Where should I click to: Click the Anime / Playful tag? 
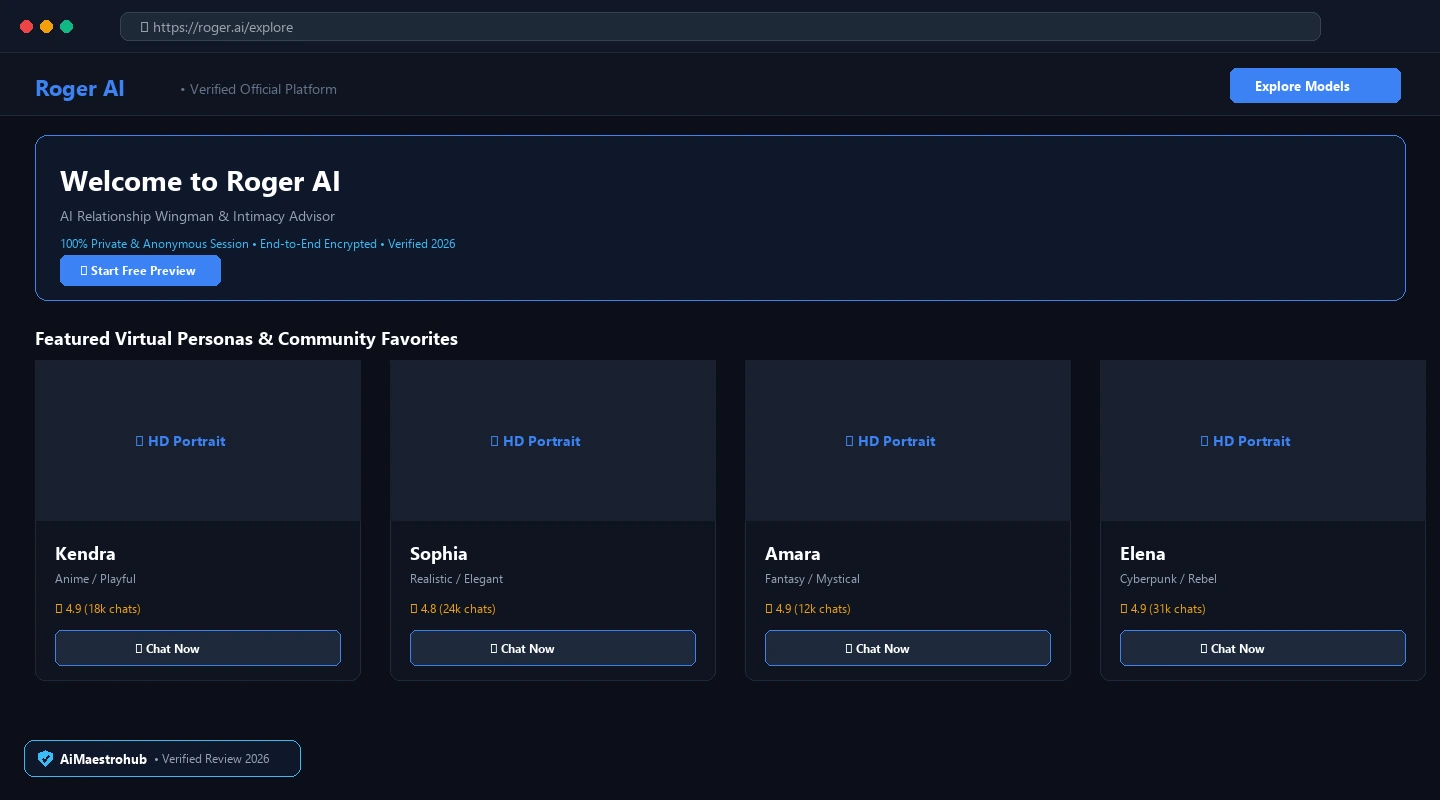(96, 579)
